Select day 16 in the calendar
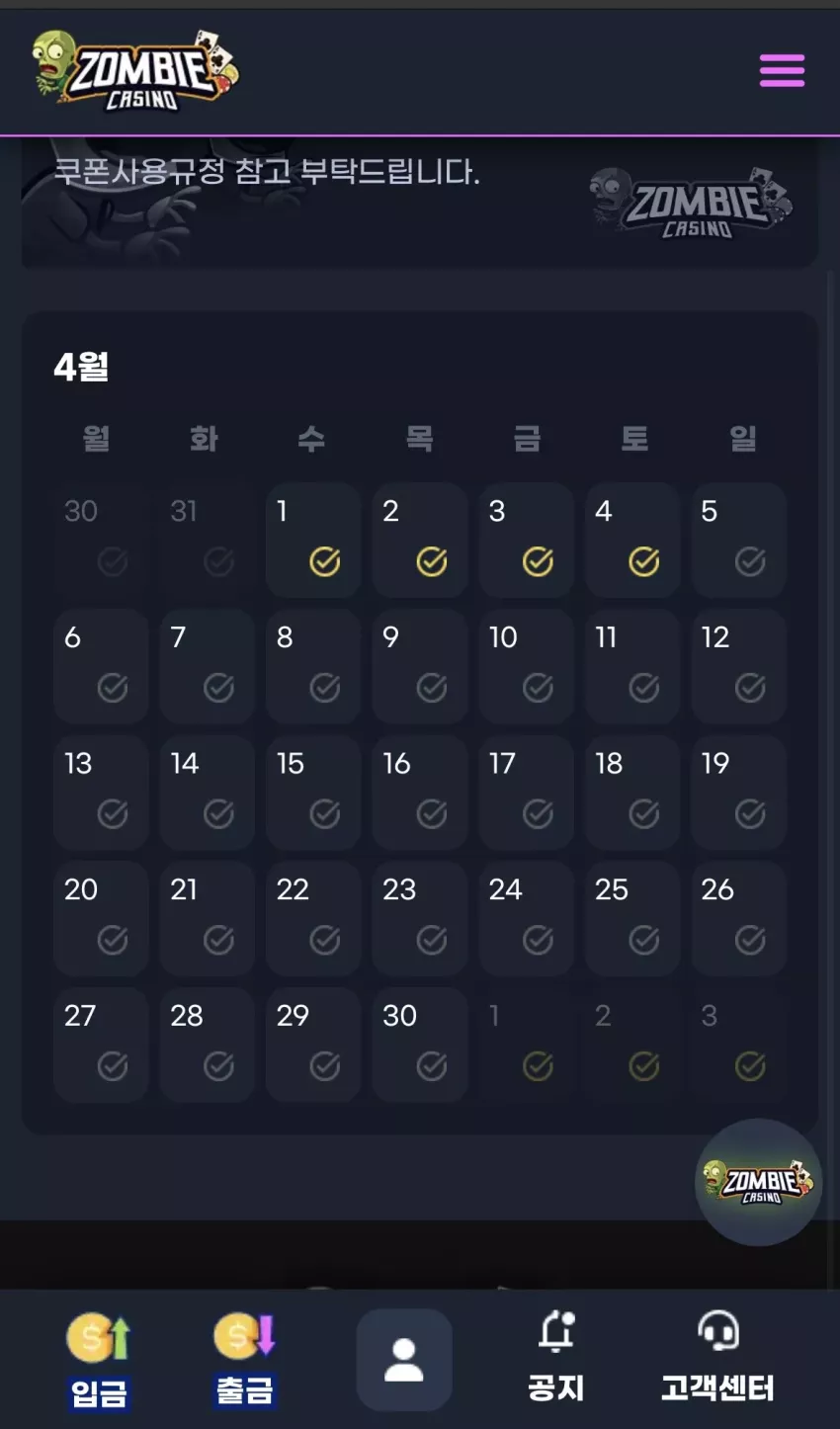 420,793
